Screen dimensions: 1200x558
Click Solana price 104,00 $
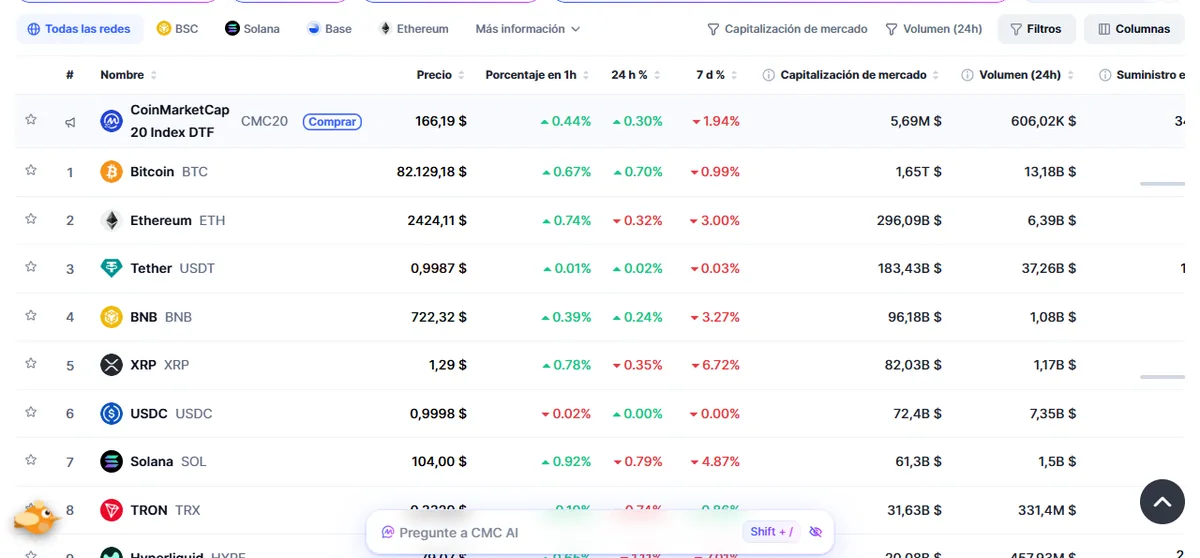(439, 461)
